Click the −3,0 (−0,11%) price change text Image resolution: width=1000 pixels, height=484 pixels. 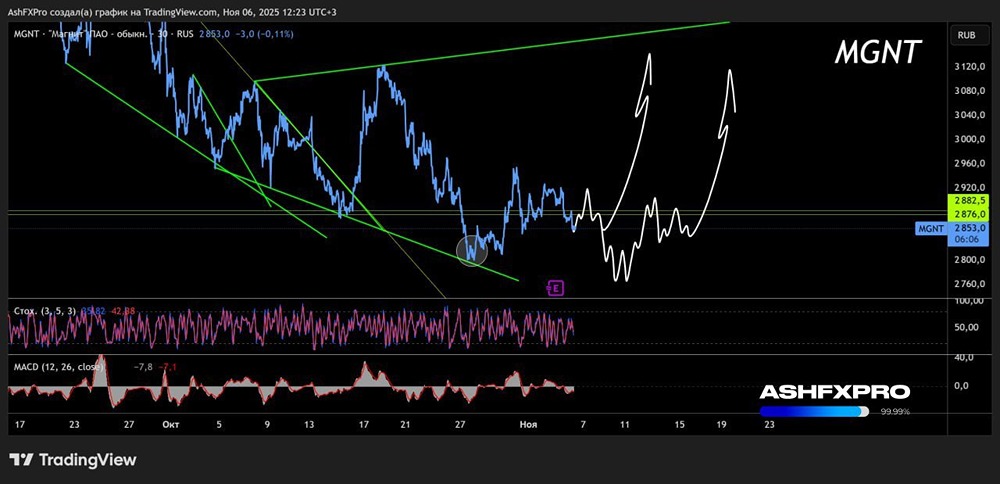point(267,34)
